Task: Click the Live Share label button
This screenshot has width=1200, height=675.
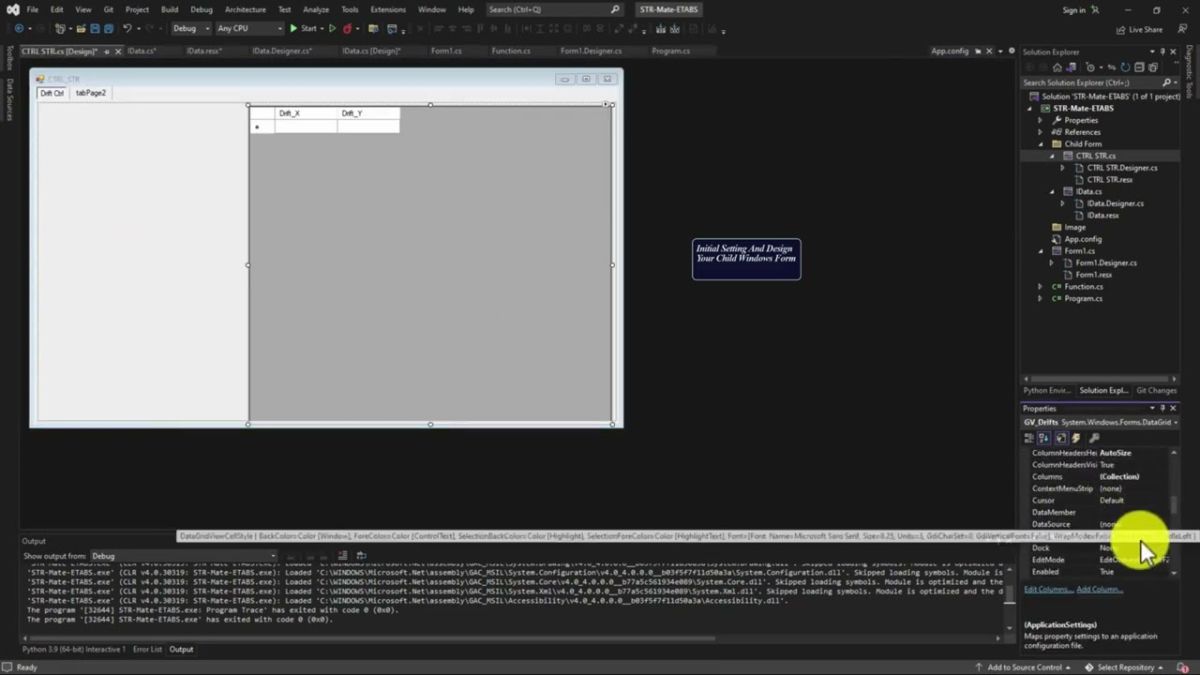Action: (x=1146, y=29)
